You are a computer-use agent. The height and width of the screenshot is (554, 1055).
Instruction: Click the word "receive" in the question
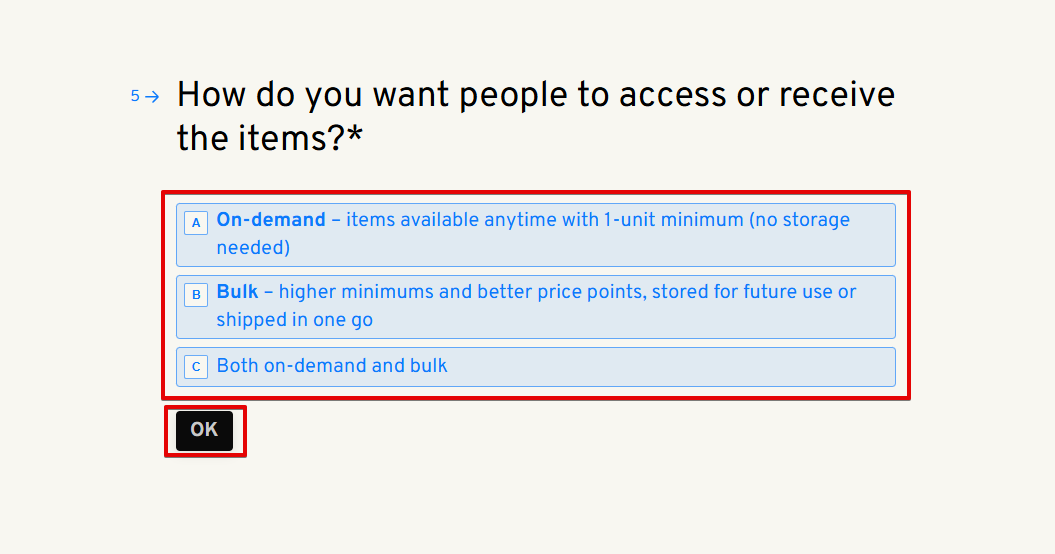[837, 95]
